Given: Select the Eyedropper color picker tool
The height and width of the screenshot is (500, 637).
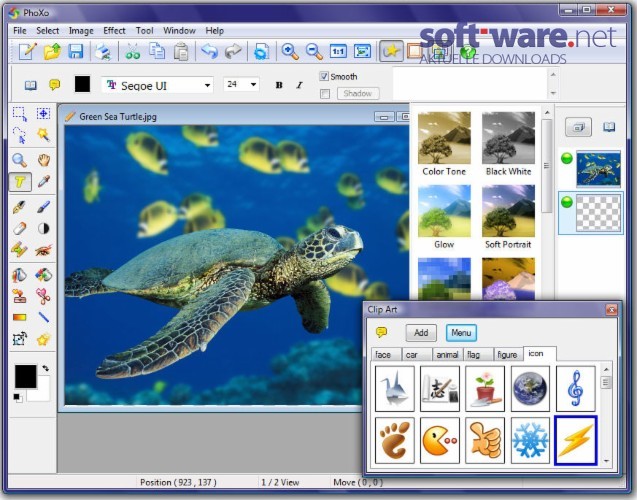Looking at the screenshot, I should click(43, 182).
